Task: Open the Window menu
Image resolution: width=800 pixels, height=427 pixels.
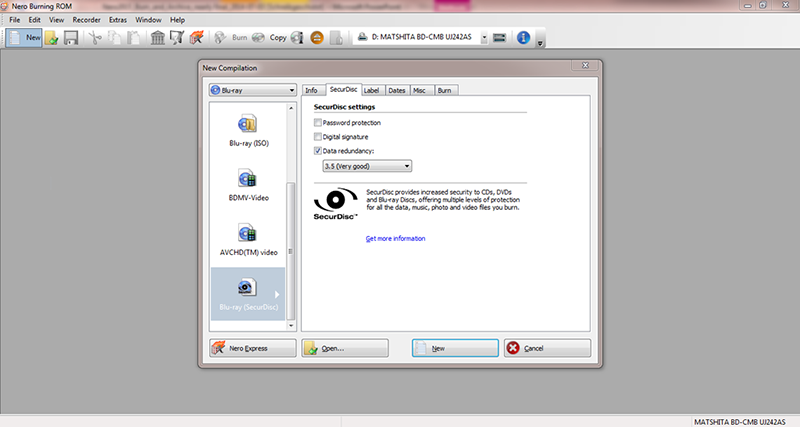Action: 148,20
